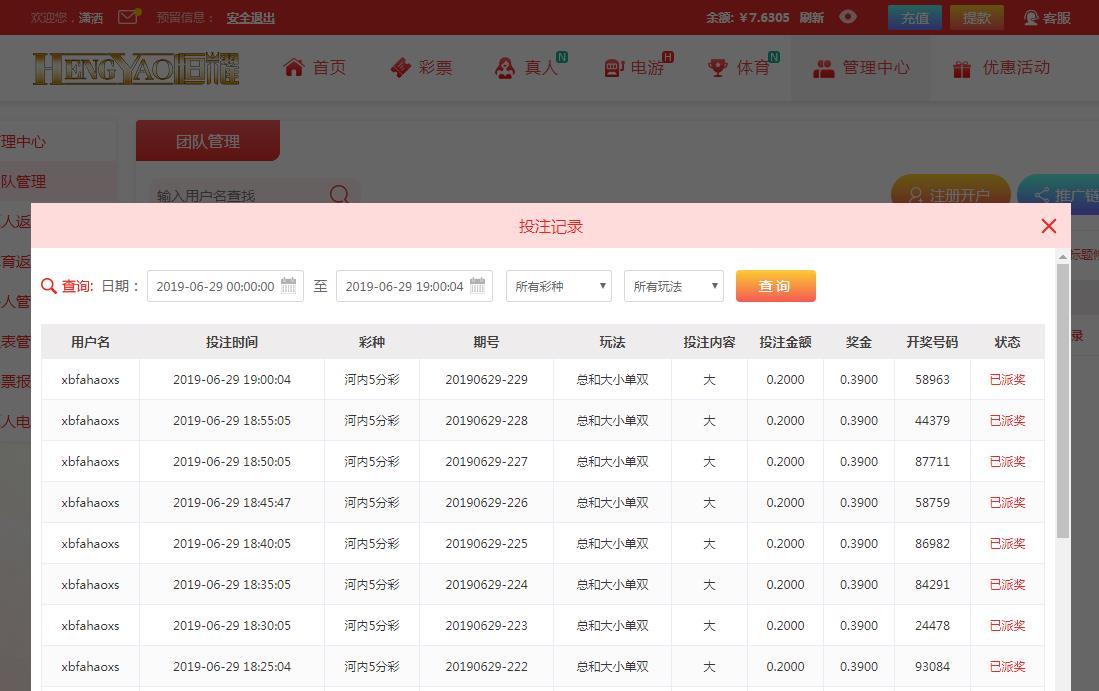Click the 期号 column header
Image resolution: width=1099 pixels, height=691 pixels.
(486, 342)
